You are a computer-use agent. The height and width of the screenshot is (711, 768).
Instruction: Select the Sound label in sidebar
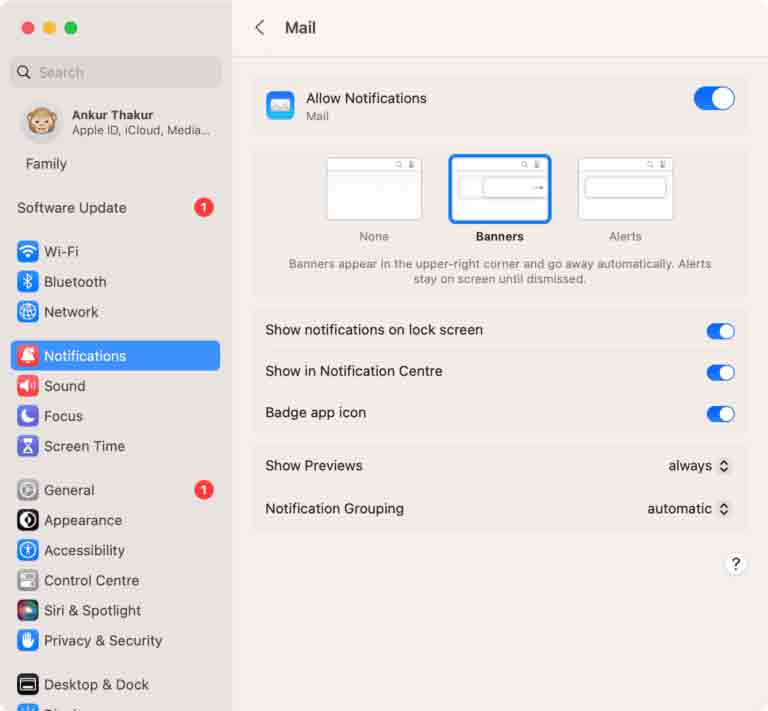[65, 386]
